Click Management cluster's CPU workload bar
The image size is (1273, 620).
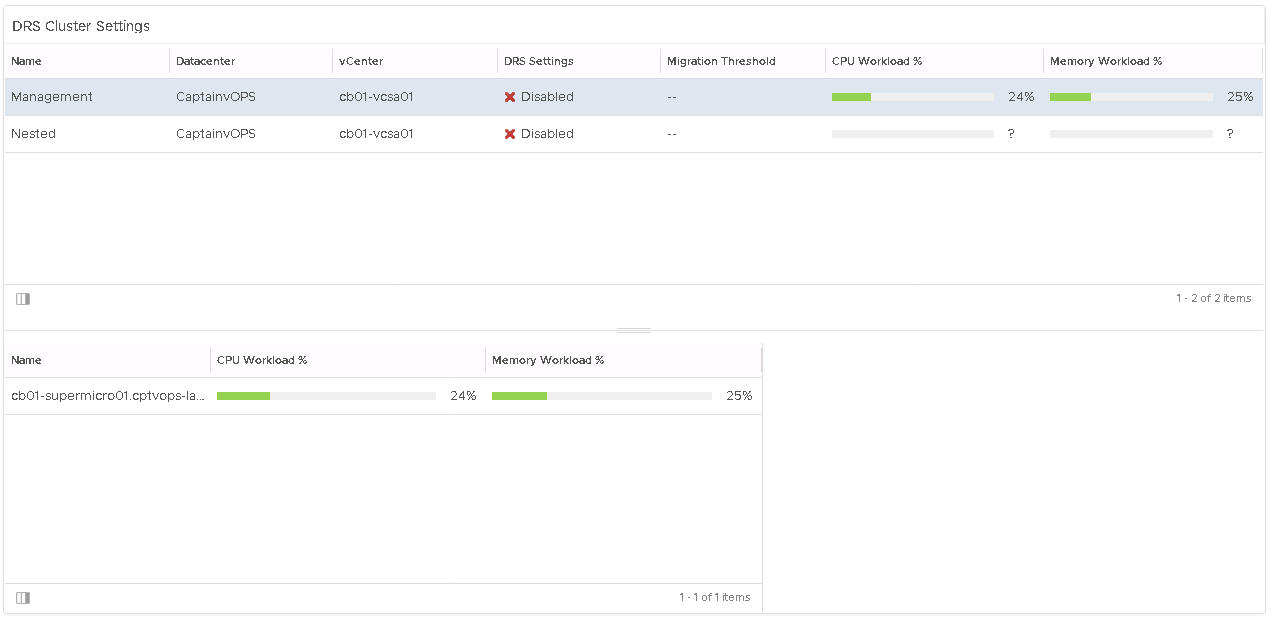(x=912, y=97)
